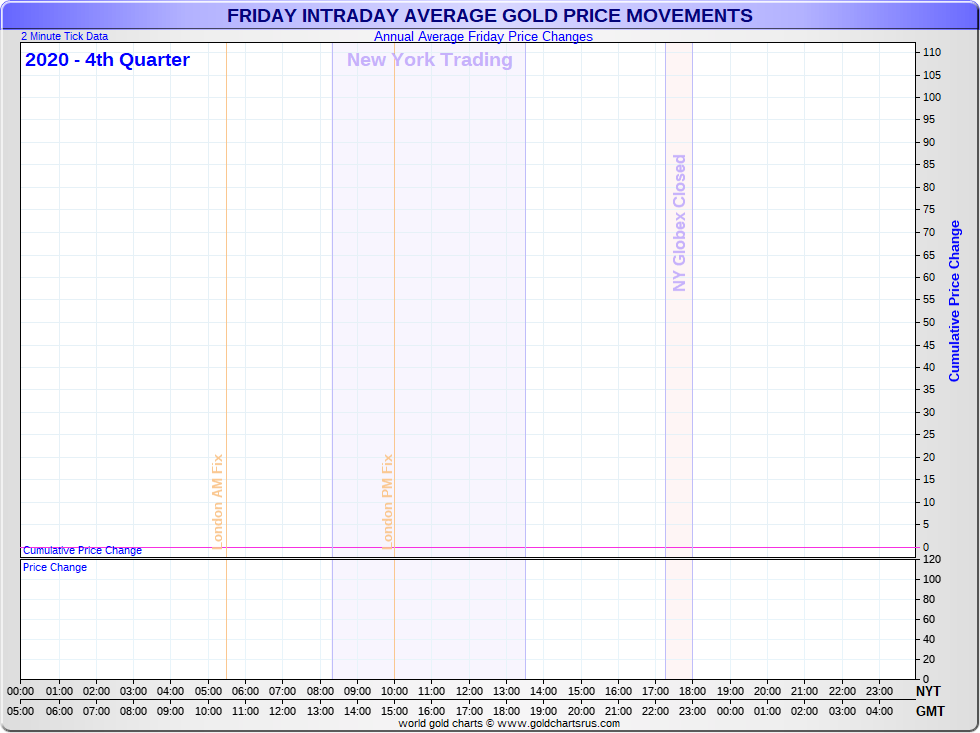Click the small 'Cumulative Price Change' panel label

[82, 551]
